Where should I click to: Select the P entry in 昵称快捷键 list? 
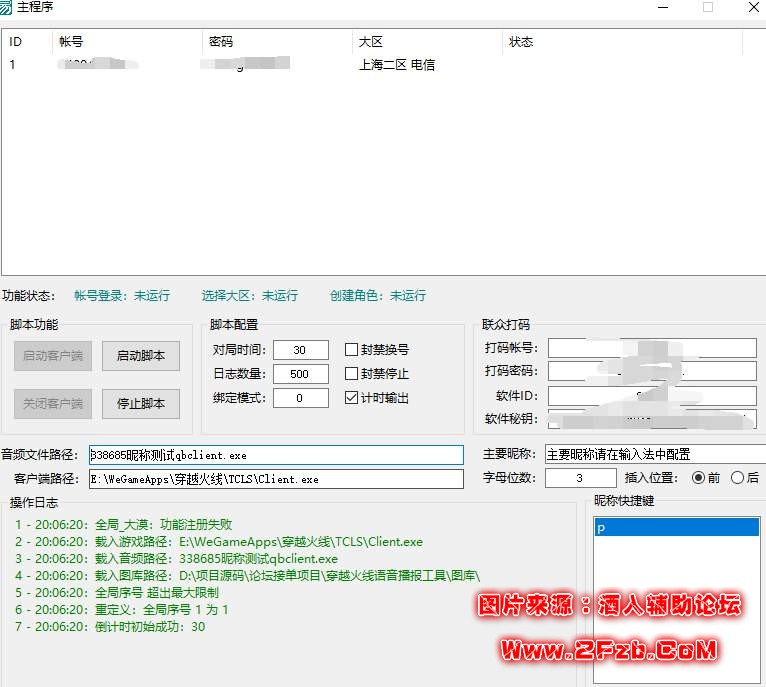point(676,528)
